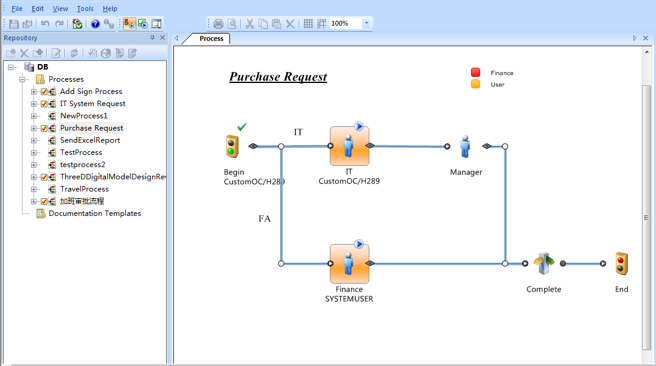Toggle checkbox for the Chinese-named process
The height and width of the screenshot is (366, 656).
coord(44,201)
